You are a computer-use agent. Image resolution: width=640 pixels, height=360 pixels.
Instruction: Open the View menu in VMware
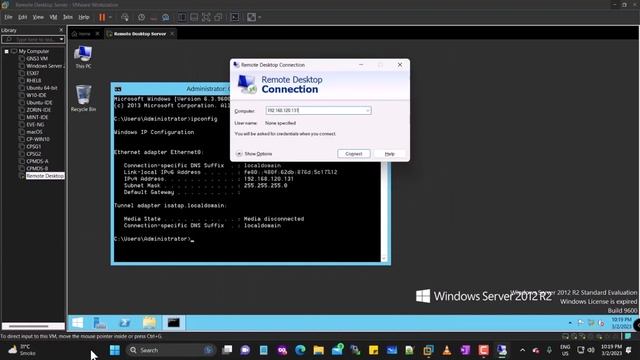(38, 17)
